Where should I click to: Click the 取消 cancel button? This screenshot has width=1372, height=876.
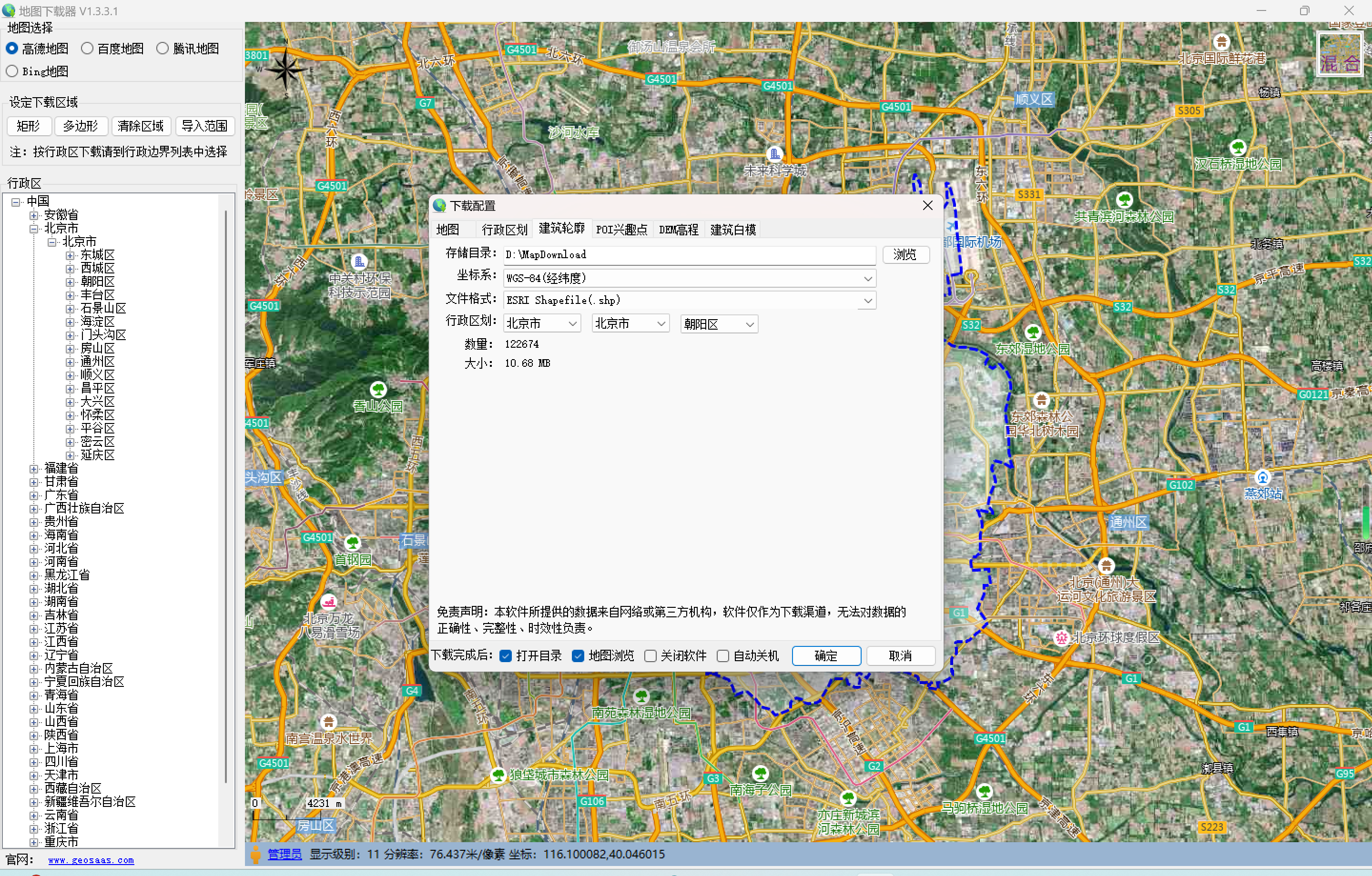point(900,656)
